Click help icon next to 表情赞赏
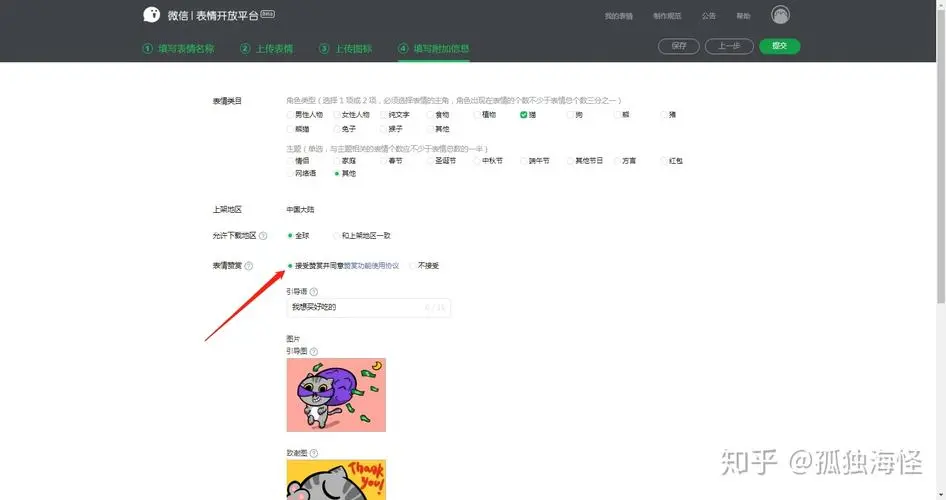946x500 pixels. click(x=249, y=266)
